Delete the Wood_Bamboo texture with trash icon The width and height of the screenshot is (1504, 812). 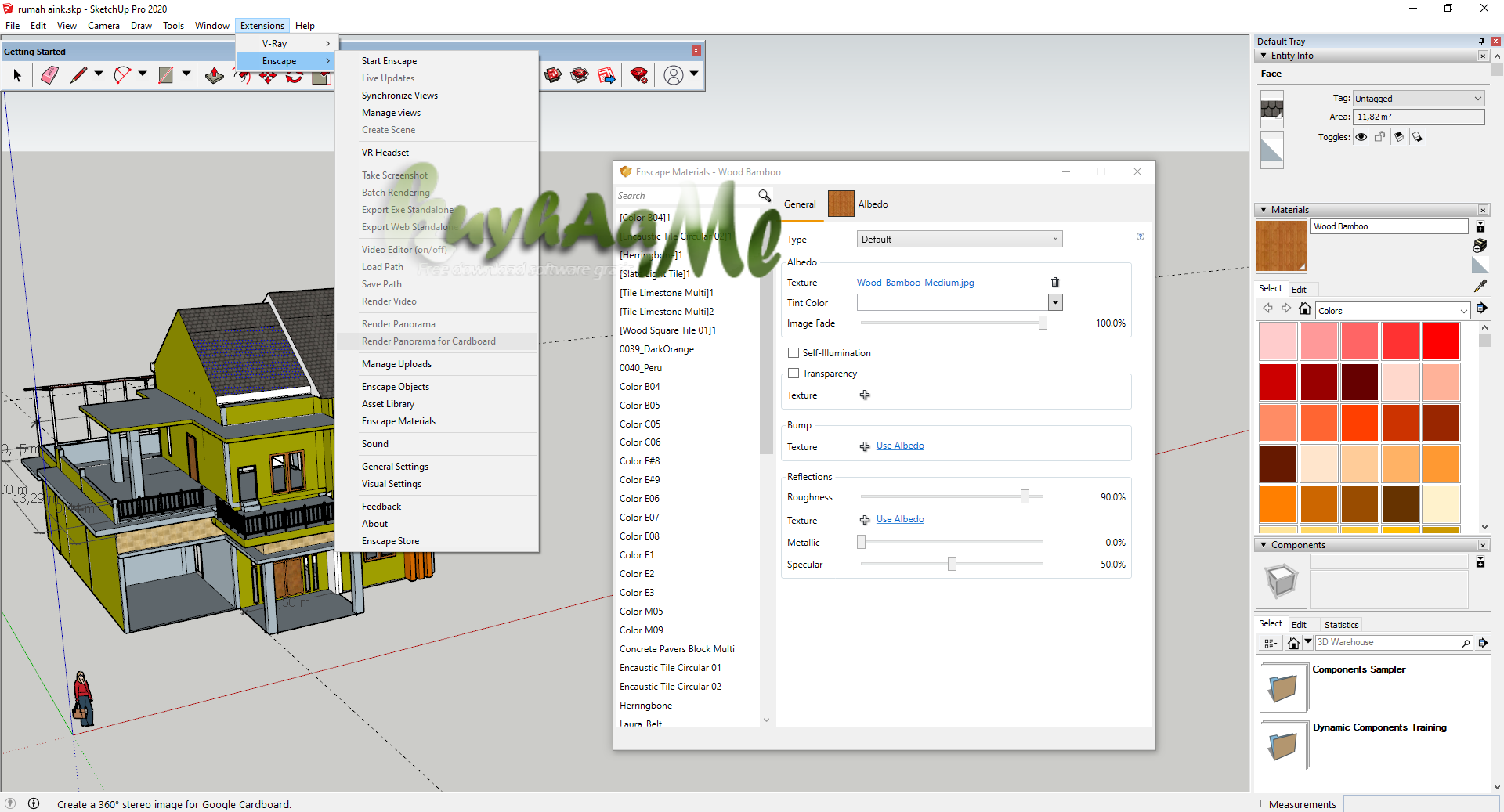pos(1055,282)
